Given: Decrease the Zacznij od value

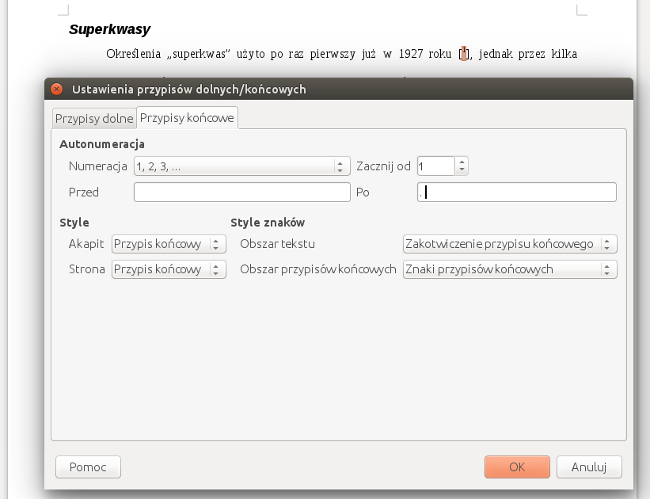Looking at the screenshot, I should (462, 171).
